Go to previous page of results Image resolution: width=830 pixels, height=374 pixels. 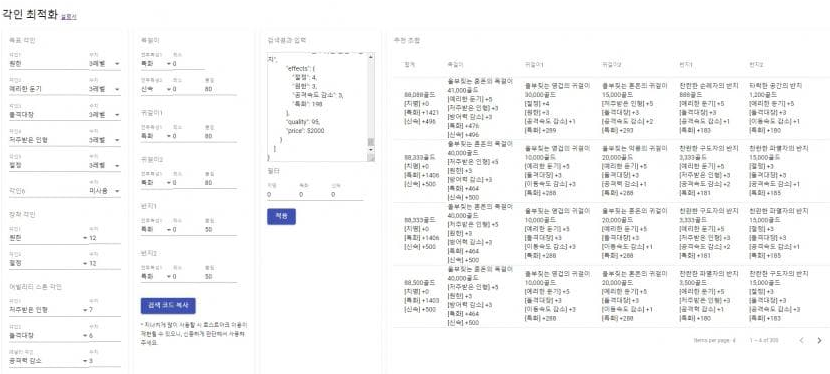point(801,341)
